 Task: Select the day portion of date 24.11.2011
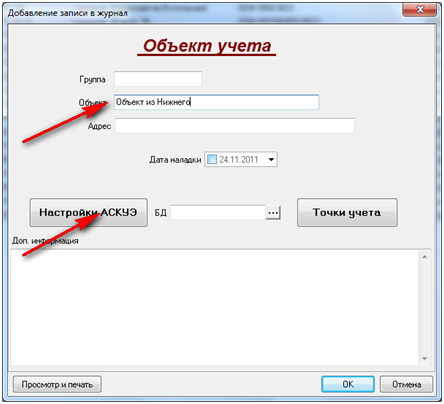[x=223, y=160]
